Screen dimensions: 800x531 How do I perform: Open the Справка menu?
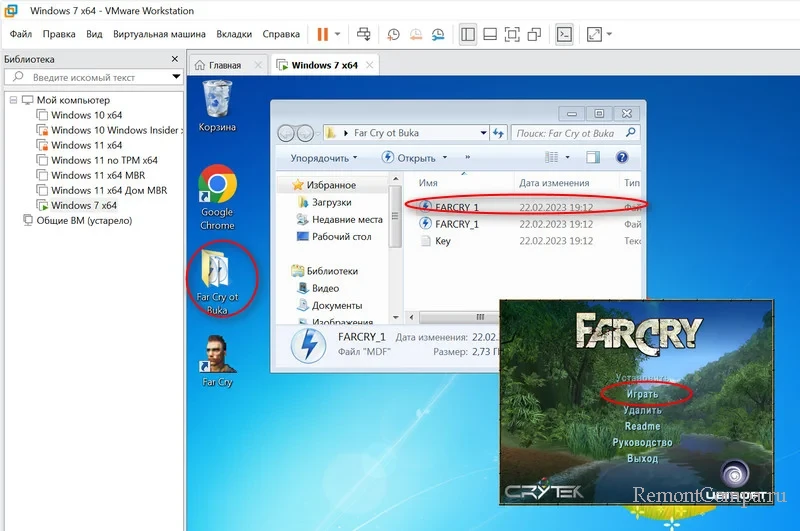(x=281, y=34)
